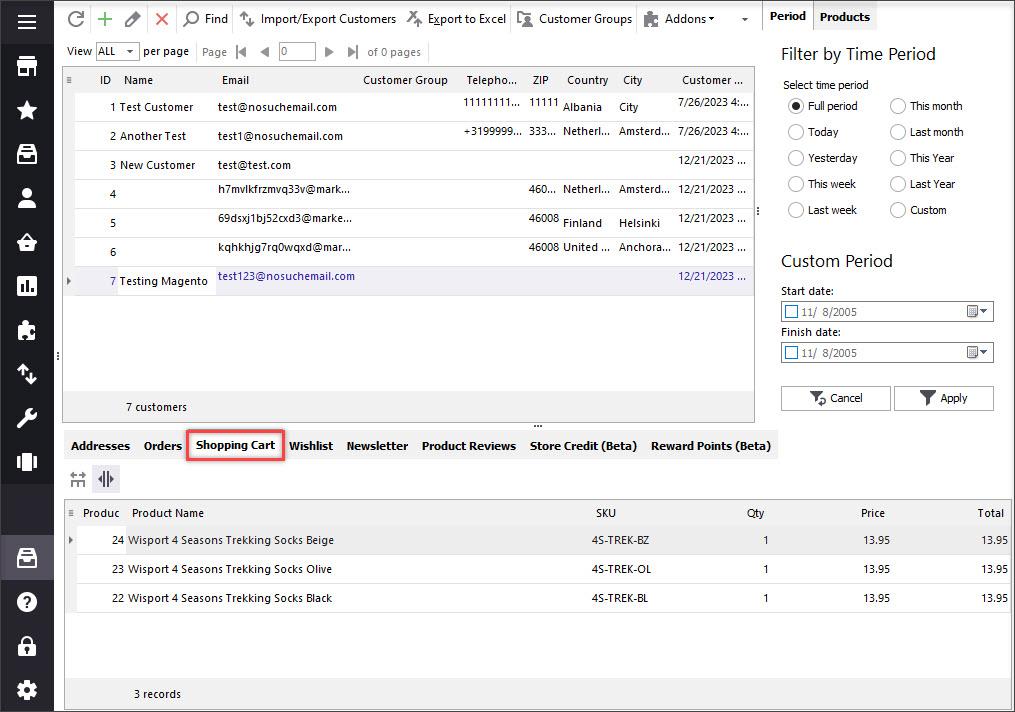Viewport: 1015px width, 712px height.
Task: Click Export to Excel button
Action: point(458,18)
